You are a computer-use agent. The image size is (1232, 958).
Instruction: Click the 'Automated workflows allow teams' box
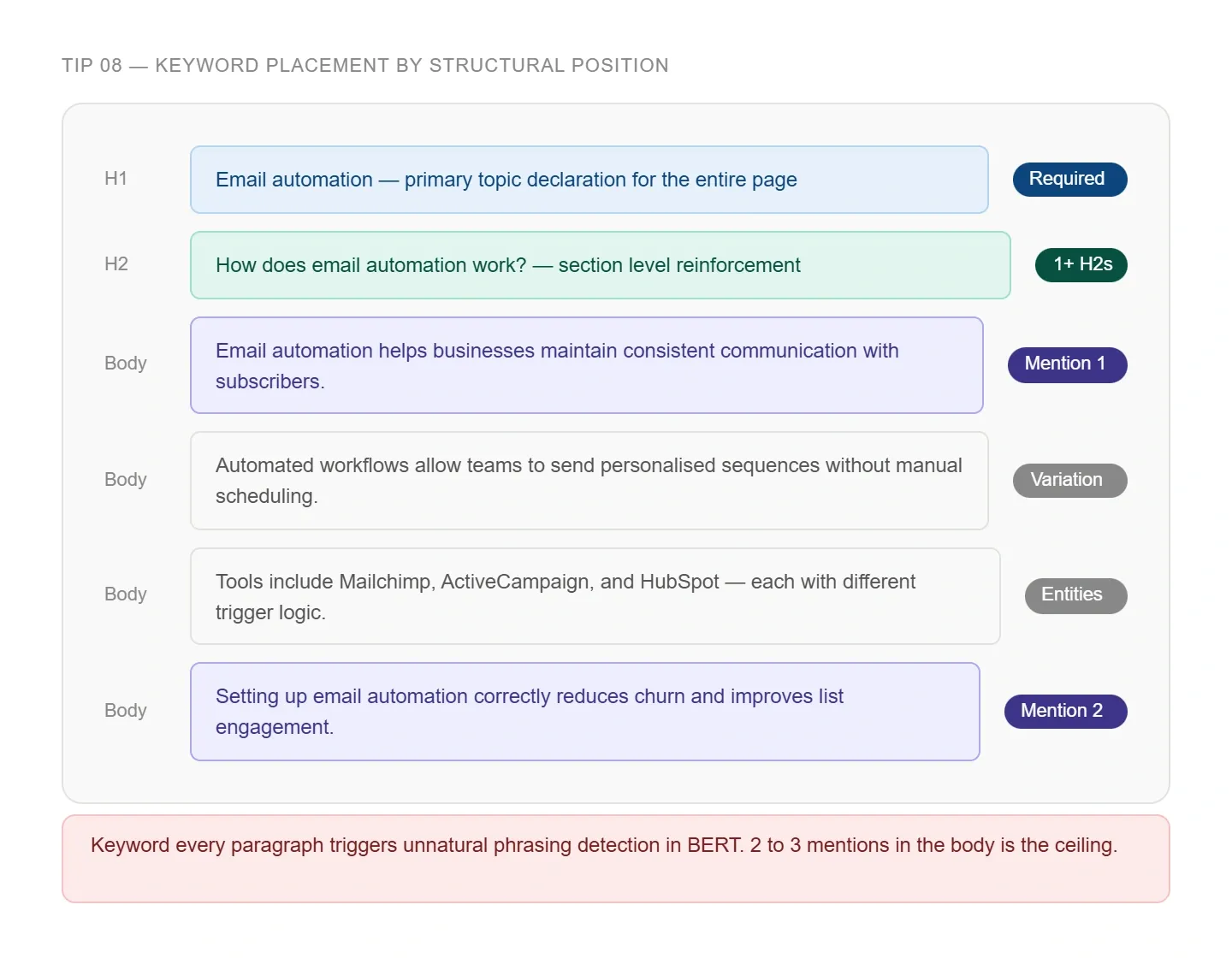click(x=589, y=481)
